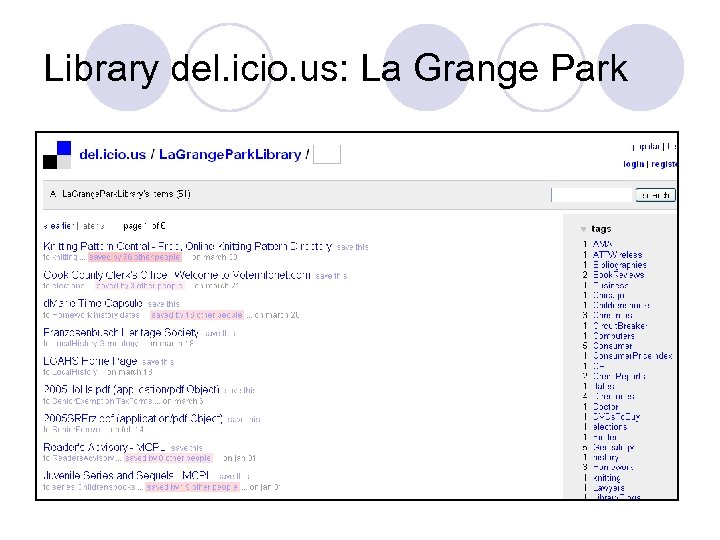Click the register link
The height and width of the screenshot is (540, 720).
coord(664,164)
